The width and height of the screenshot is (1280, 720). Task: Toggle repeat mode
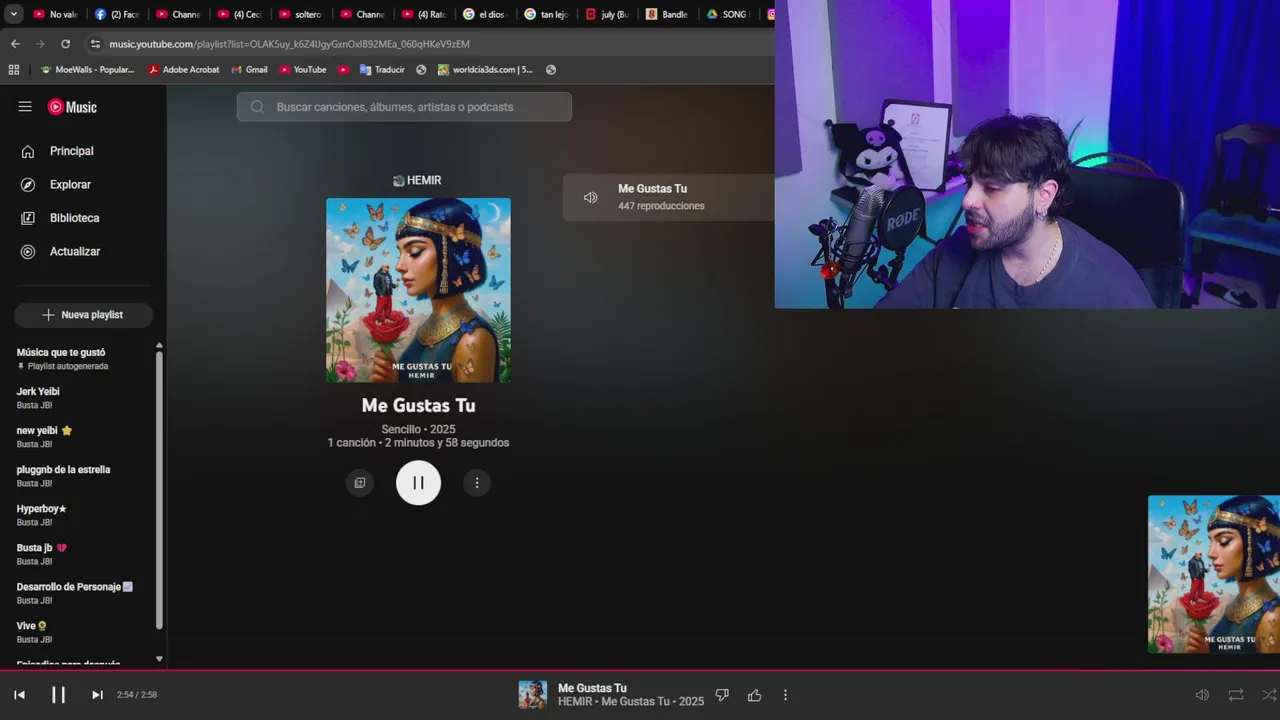[x=1236, y=695]
